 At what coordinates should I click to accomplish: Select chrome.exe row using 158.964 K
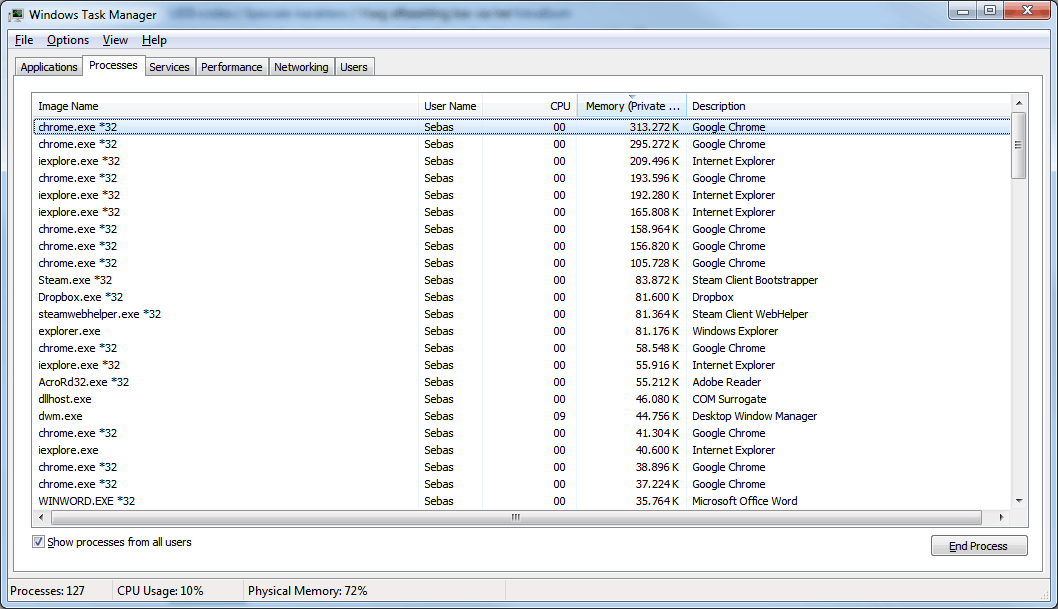pos(522,229)
